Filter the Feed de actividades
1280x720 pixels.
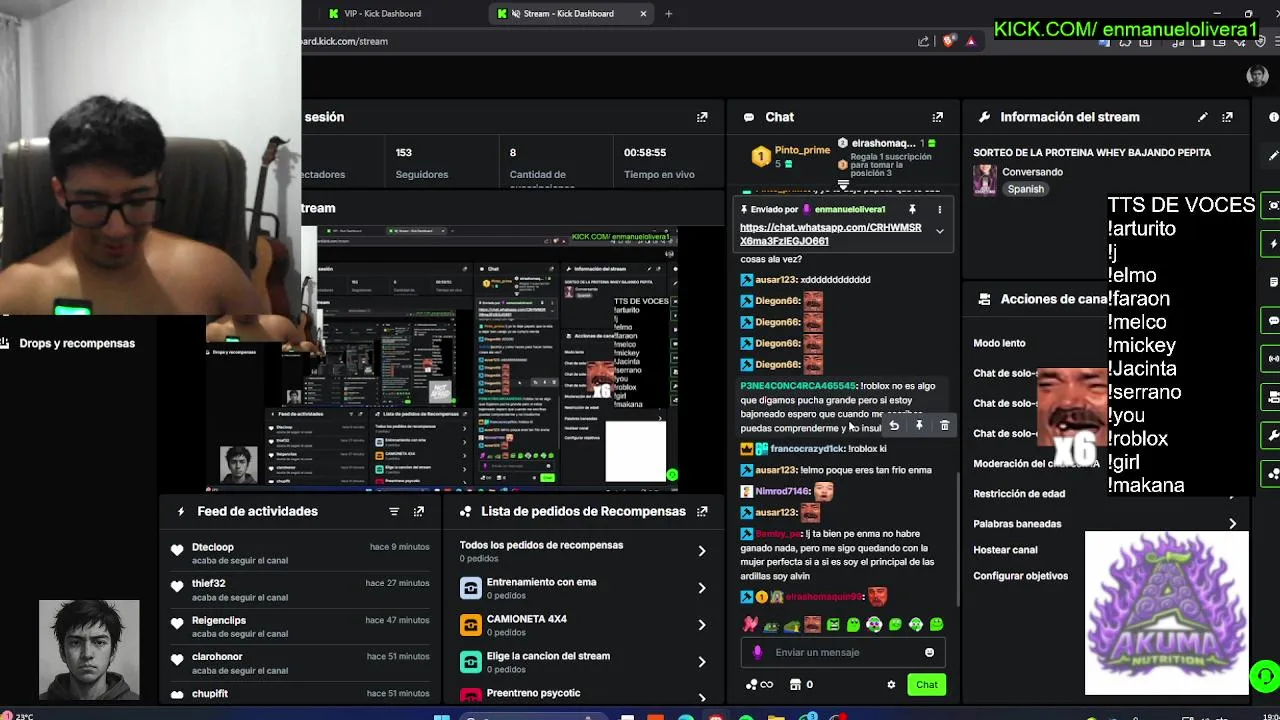[x=394, y=511]
